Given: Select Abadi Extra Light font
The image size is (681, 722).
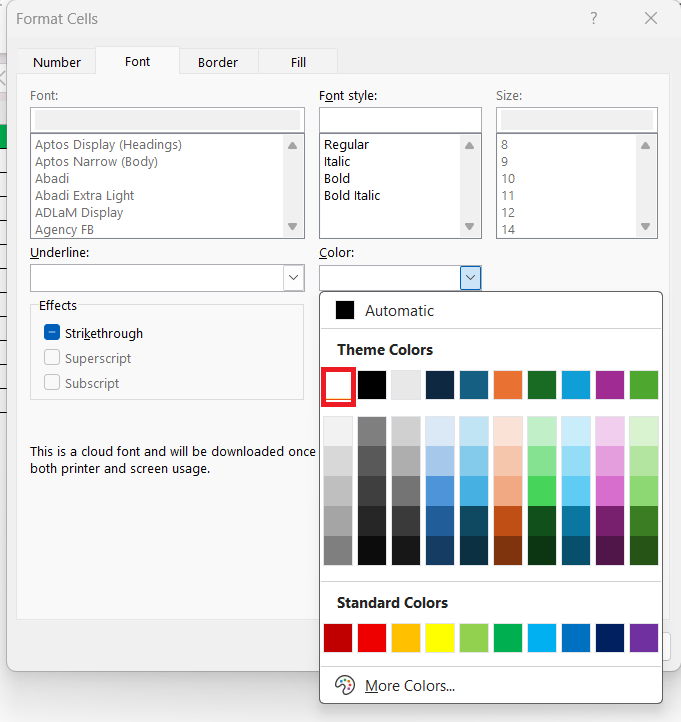Looking at the screenshot, I should tap(85, 196).
